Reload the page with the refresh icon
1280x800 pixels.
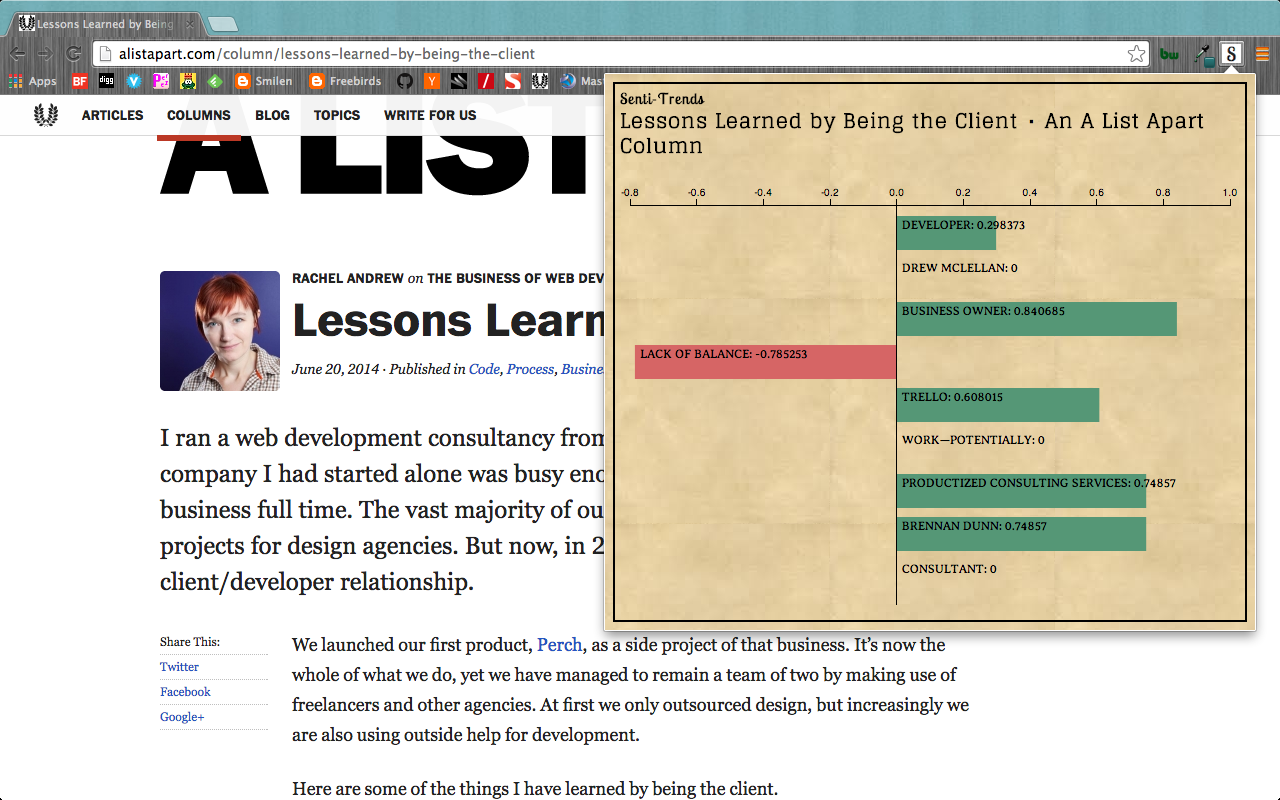click(73, 54)
